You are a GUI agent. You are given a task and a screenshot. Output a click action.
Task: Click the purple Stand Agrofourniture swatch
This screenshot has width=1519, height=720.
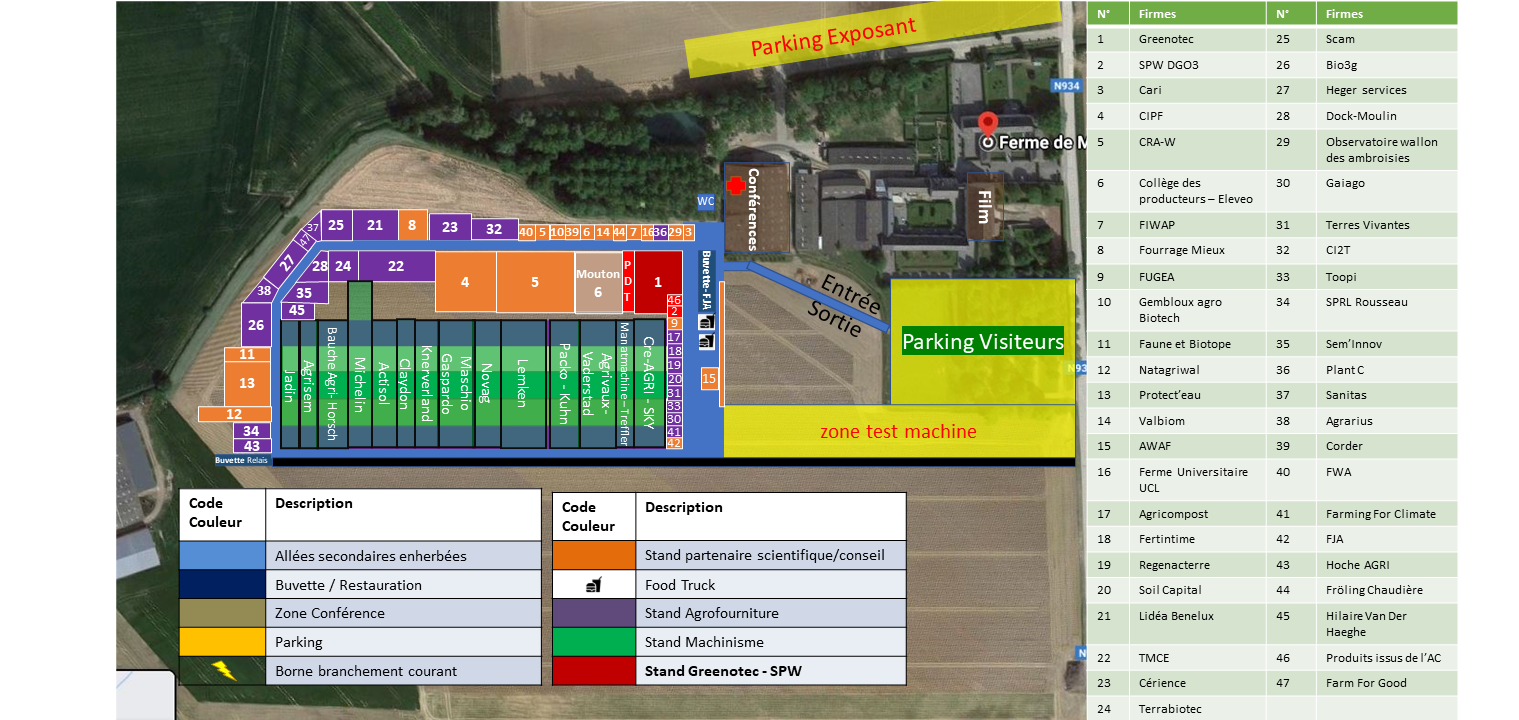pos(594,613)
